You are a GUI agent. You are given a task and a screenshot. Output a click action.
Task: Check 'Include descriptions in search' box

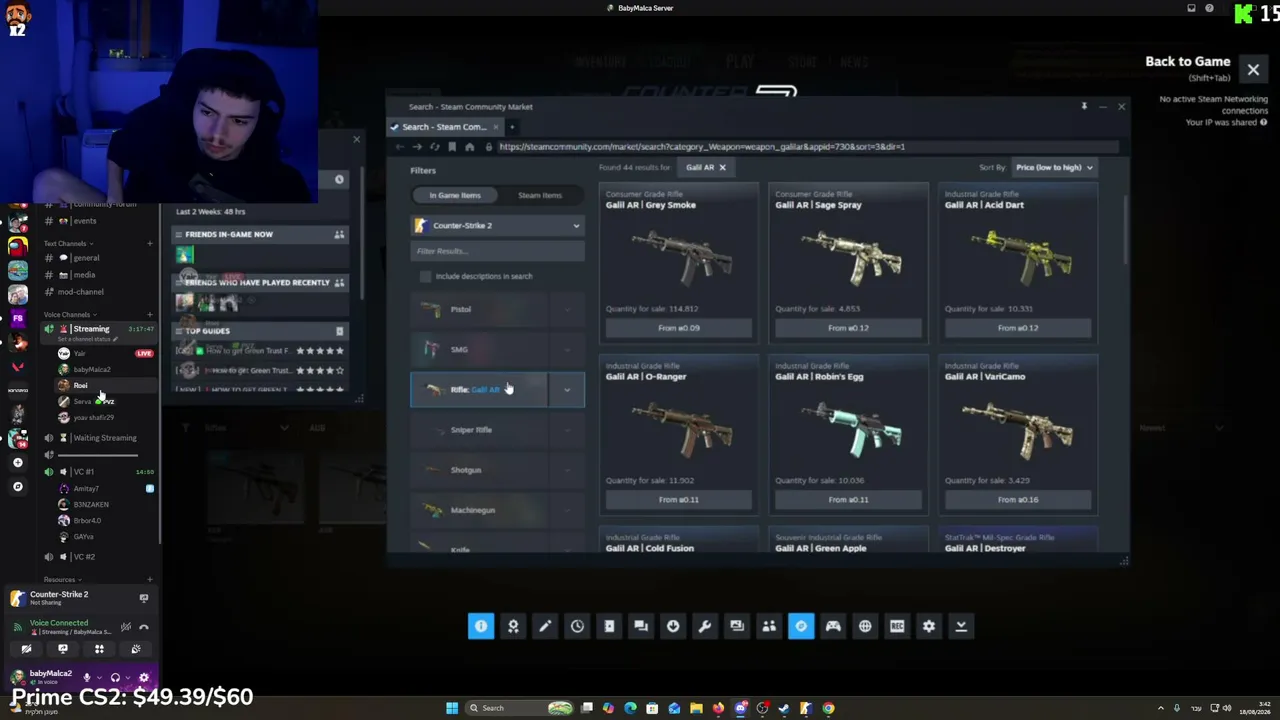pos(426,276)
